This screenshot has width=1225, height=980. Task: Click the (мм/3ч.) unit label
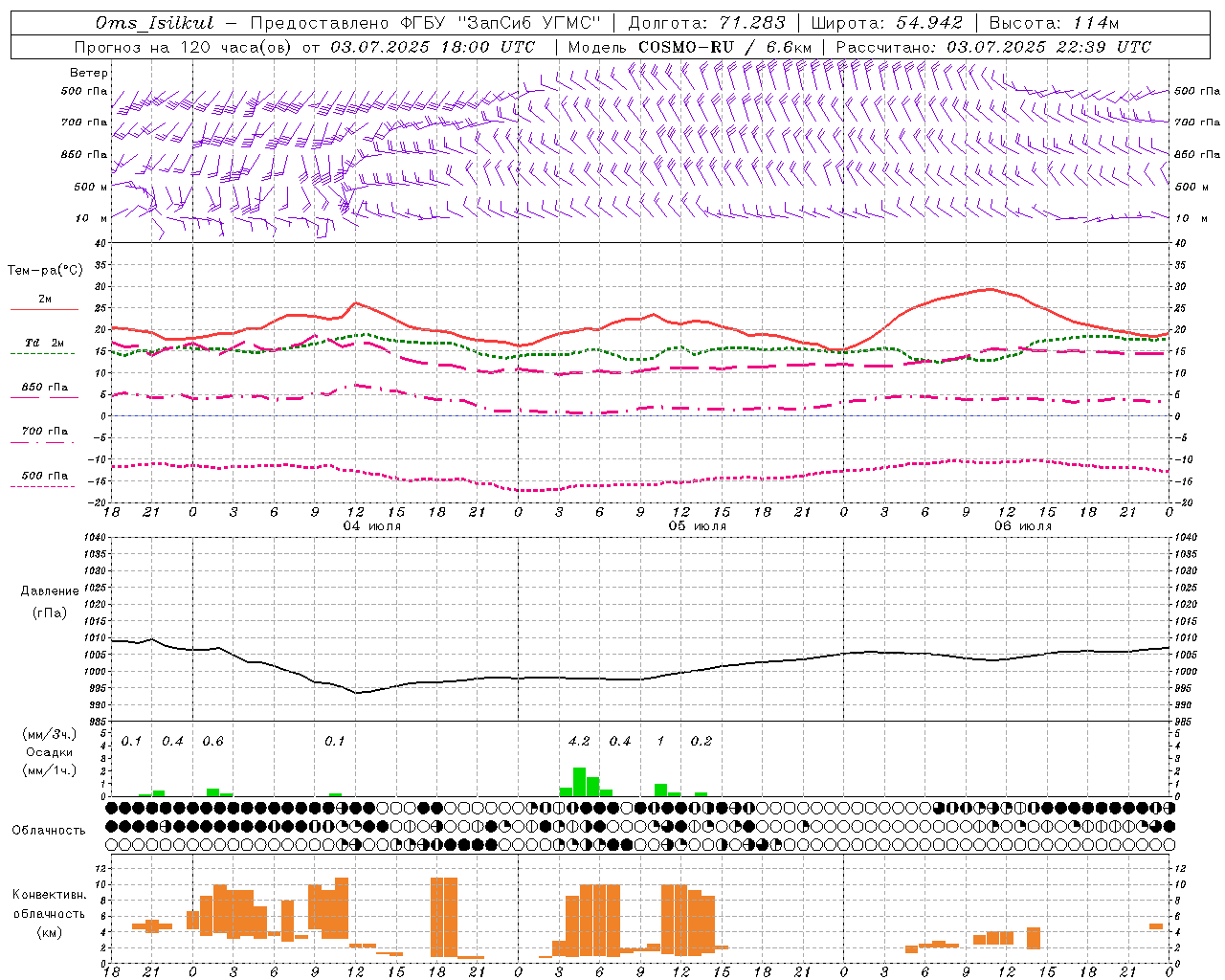48,734
